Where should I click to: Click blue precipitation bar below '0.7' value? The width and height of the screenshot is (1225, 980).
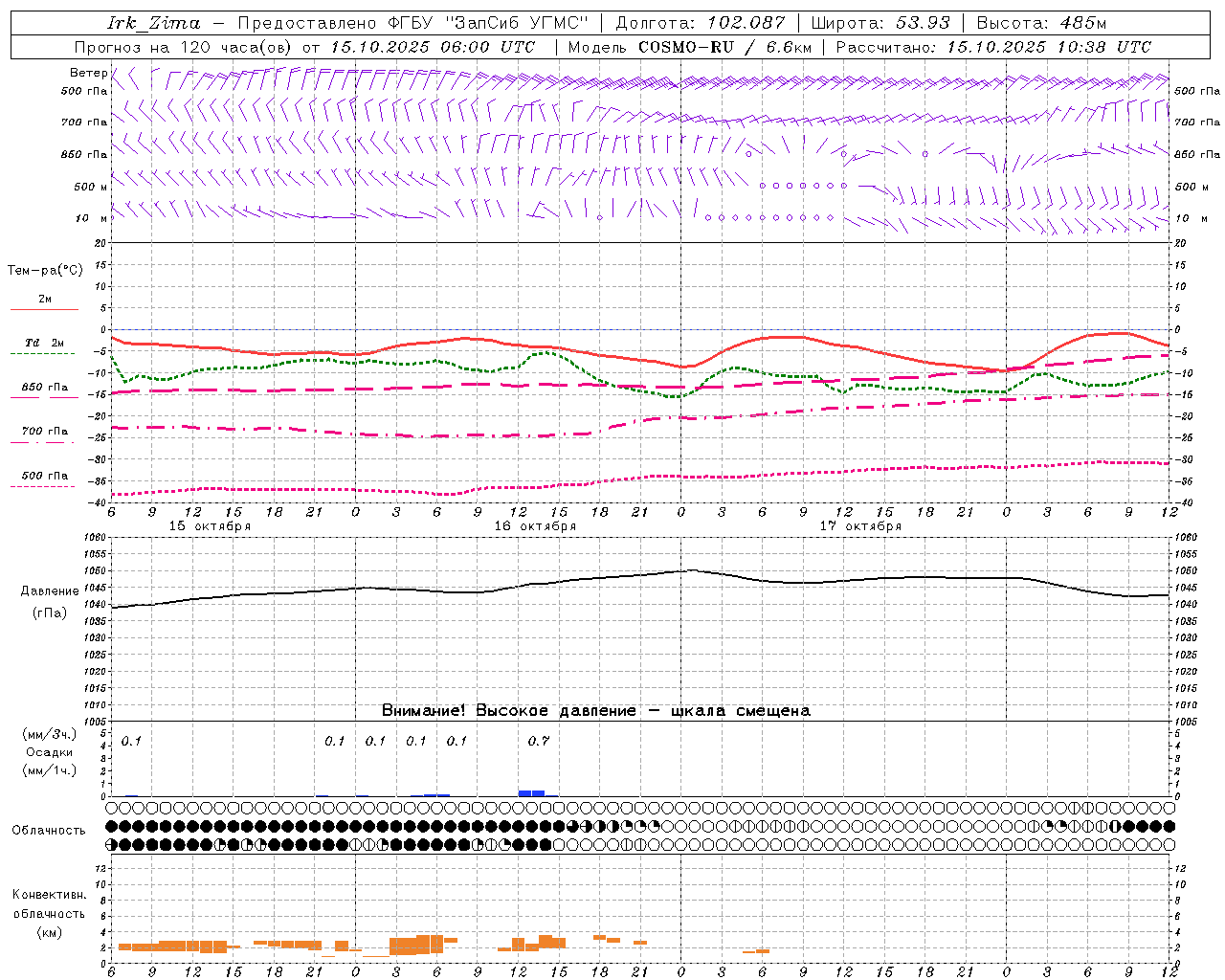click(x=531, y=792)
